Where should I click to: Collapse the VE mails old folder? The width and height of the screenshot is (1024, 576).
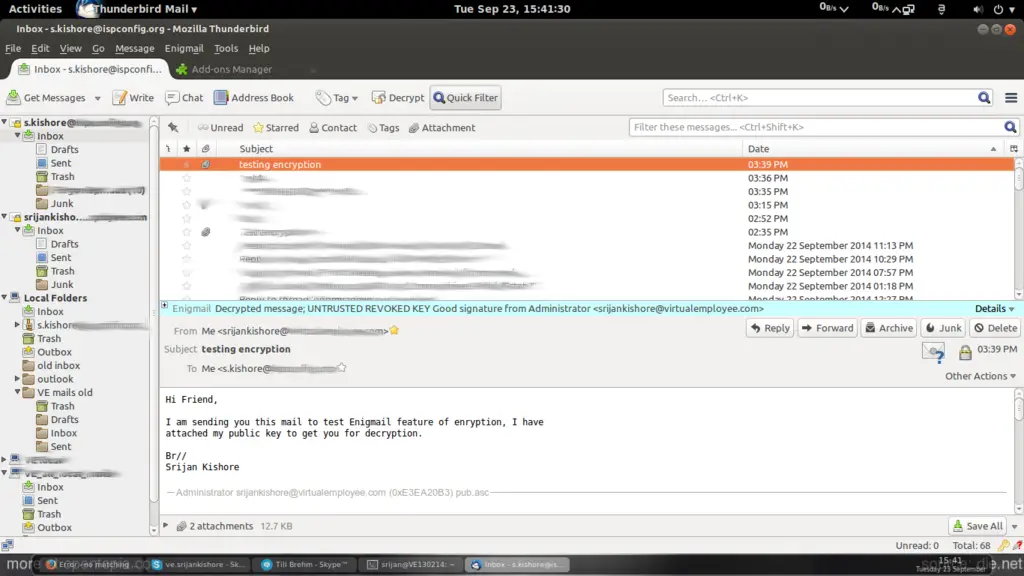tap(18, 392)
